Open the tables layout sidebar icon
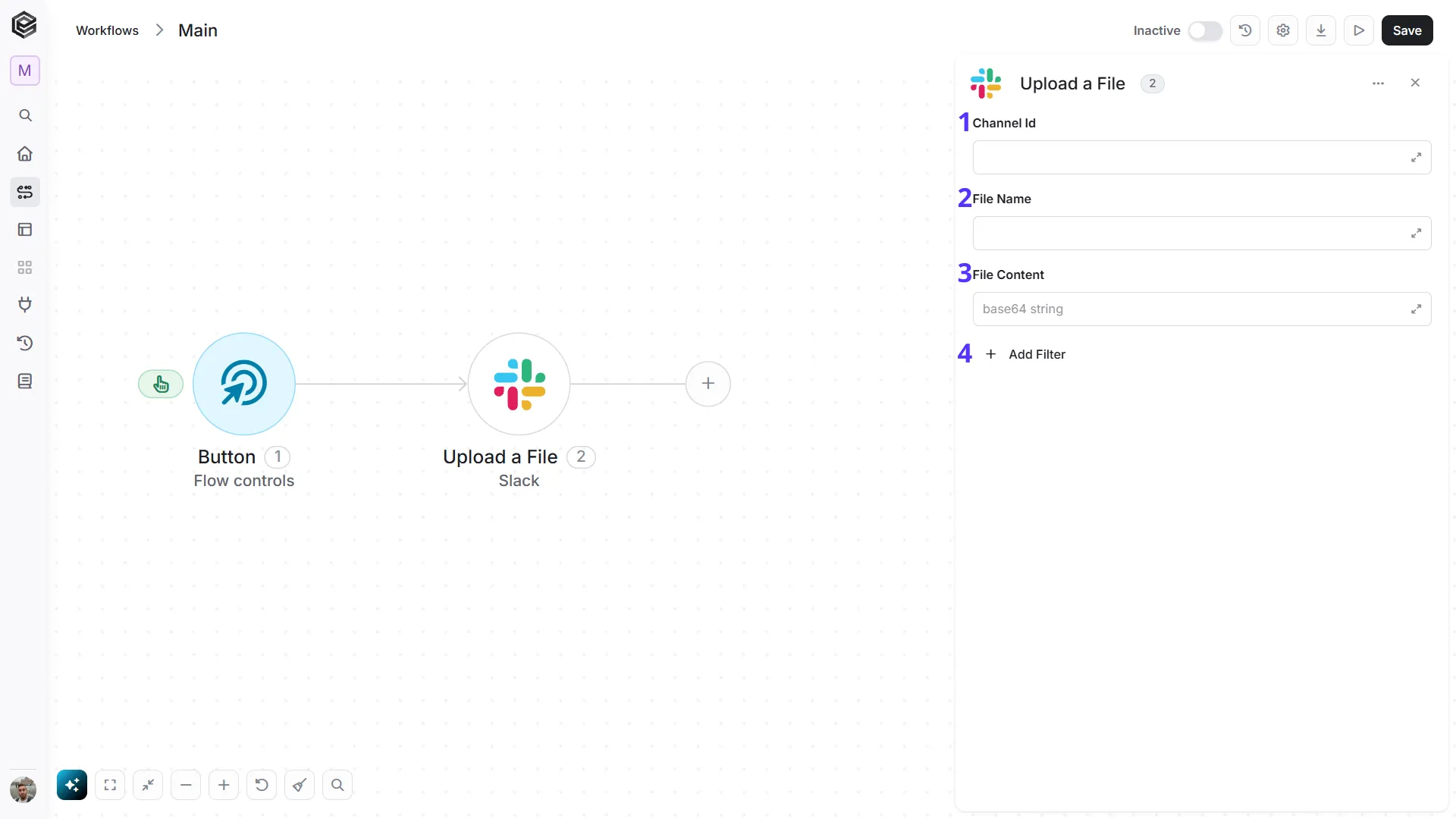Screen dimensions: 1456x819 coord(25,229)
